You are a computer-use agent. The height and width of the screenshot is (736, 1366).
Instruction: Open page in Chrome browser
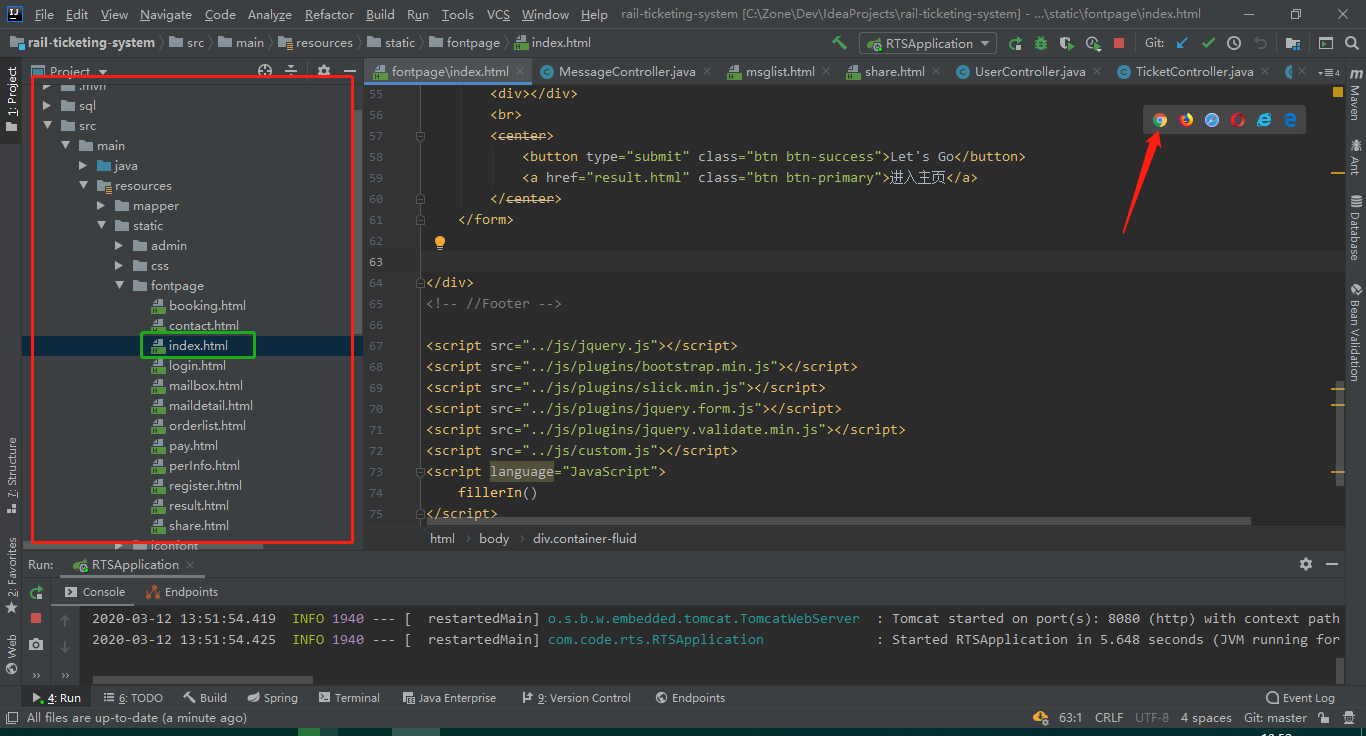tap(1160, 119)
